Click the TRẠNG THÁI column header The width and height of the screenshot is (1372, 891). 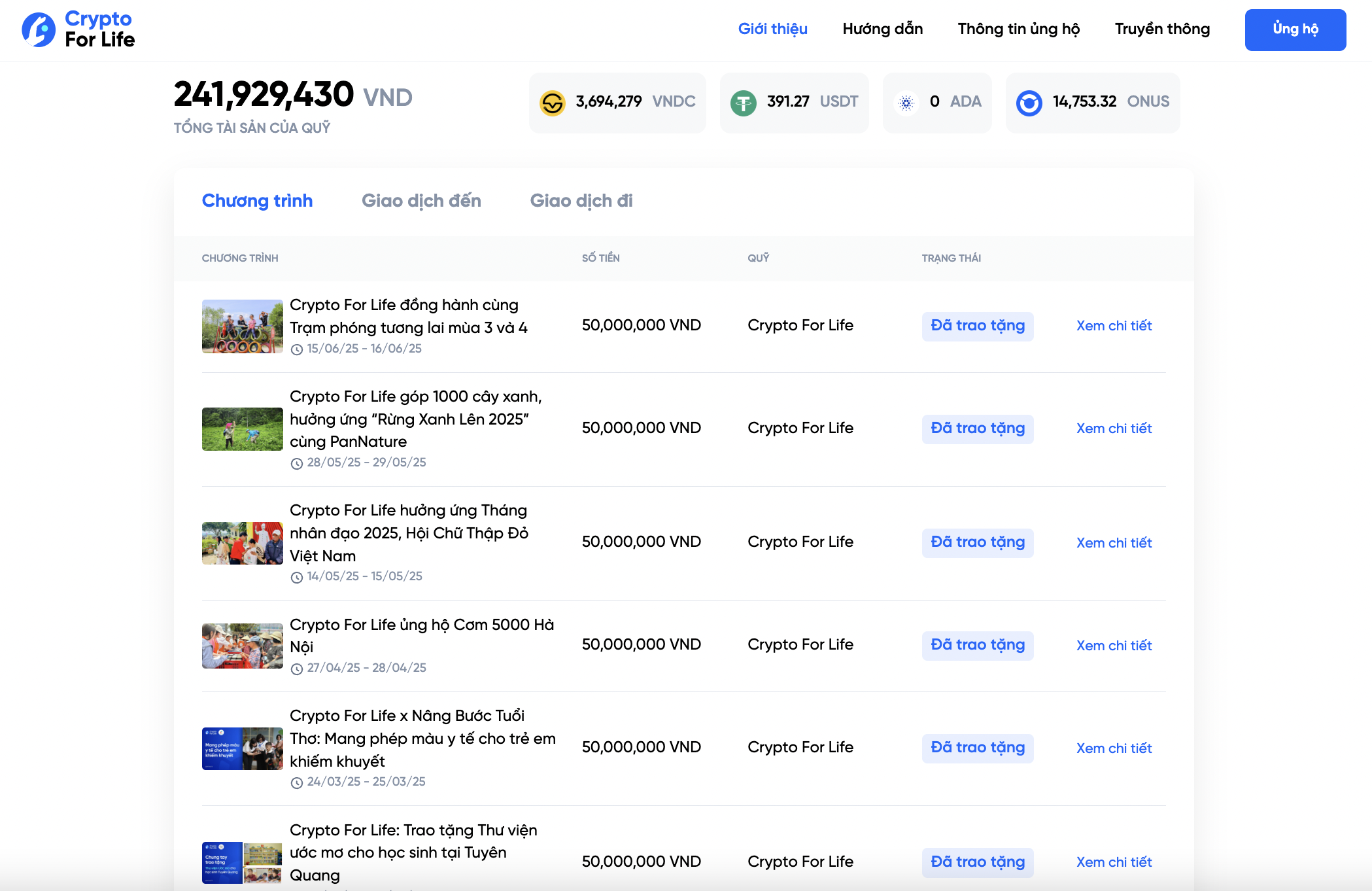tap(952, 258)
